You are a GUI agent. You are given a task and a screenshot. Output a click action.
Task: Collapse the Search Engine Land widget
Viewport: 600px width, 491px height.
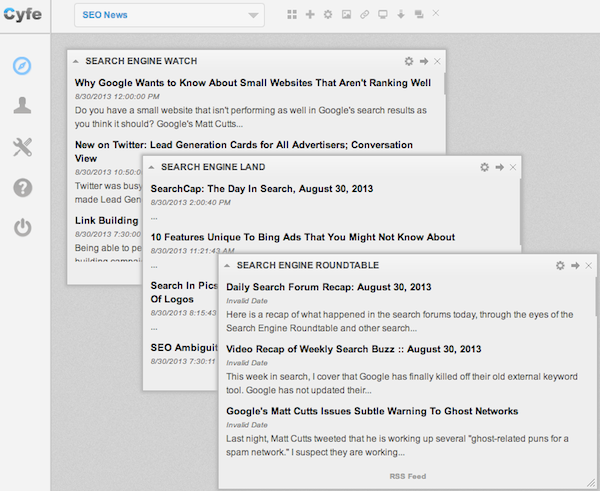click(x=152, y=167)
